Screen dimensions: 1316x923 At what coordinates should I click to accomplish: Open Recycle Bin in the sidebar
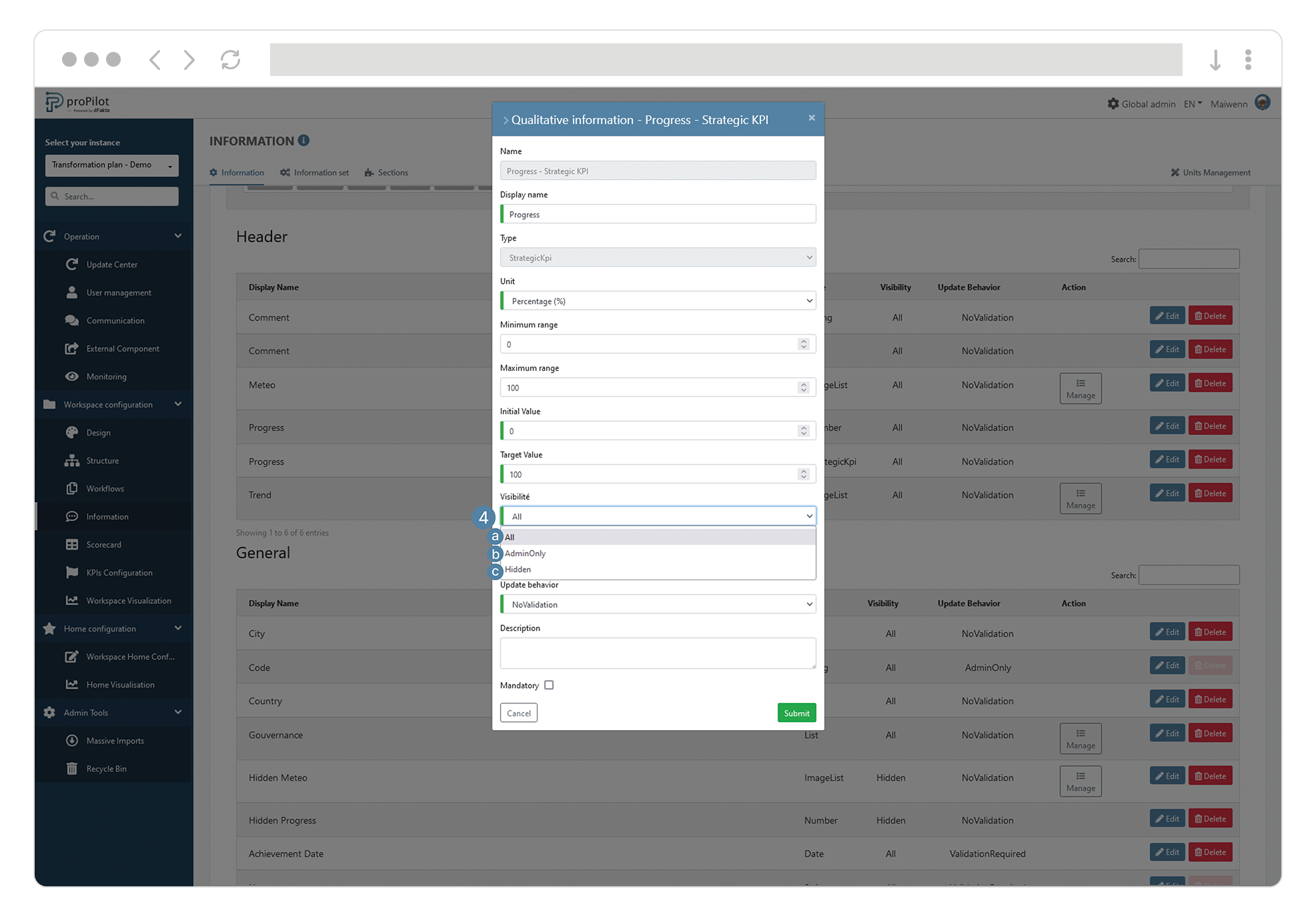click(106, 769)
